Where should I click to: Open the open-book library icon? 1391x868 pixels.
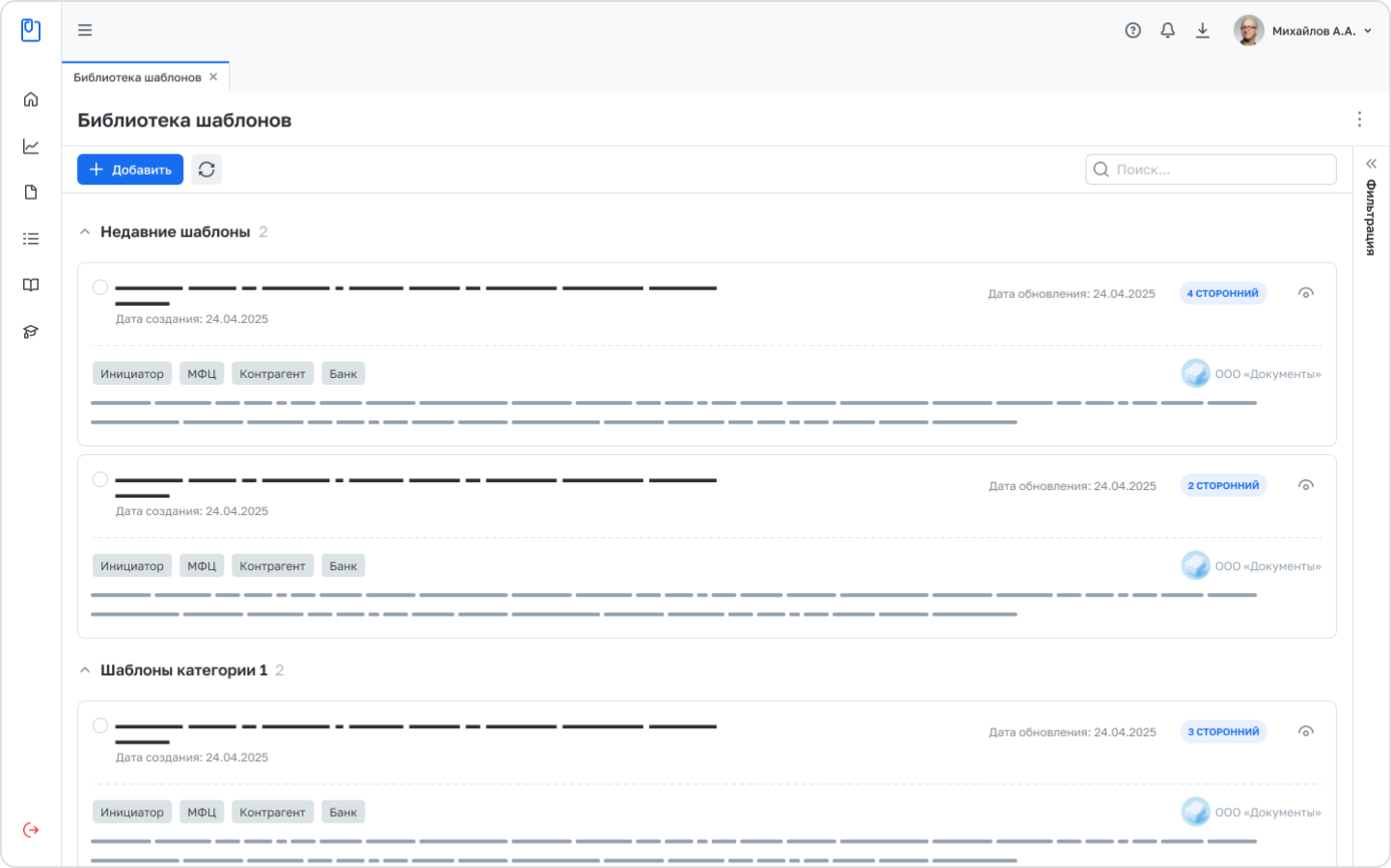31,285
